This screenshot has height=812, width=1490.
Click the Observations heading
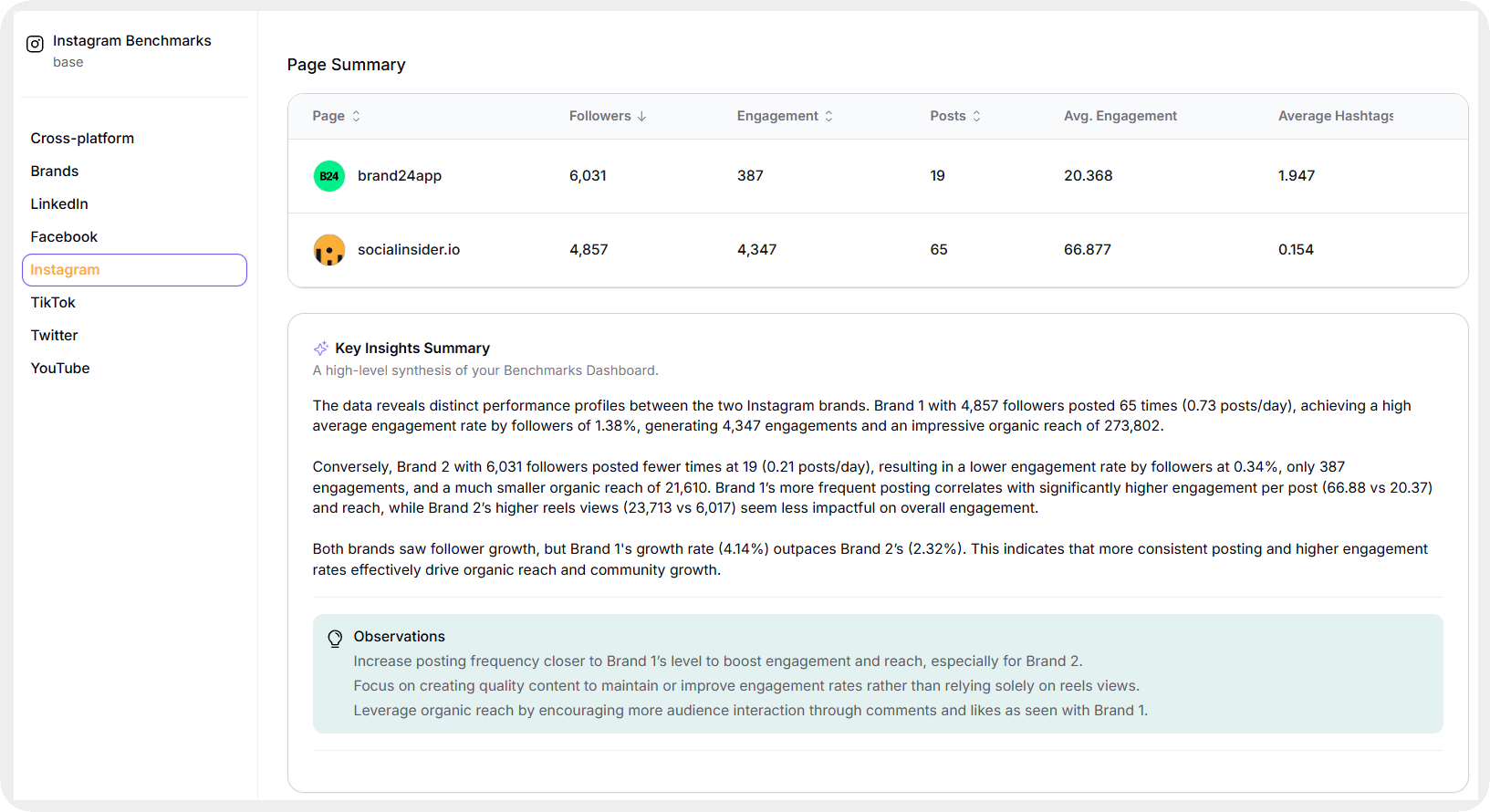(400, 637)
